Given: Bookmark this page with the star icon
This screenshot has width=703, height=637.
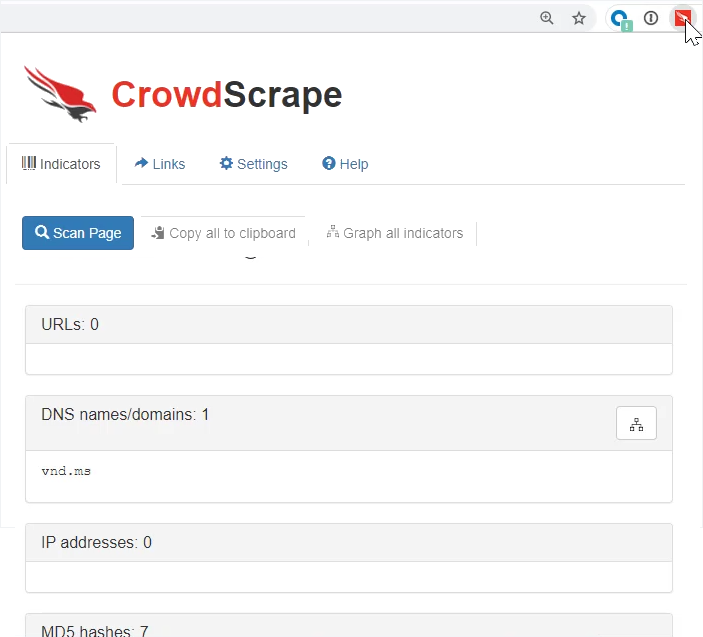Looking at the screenshot, I should (579, 18).
